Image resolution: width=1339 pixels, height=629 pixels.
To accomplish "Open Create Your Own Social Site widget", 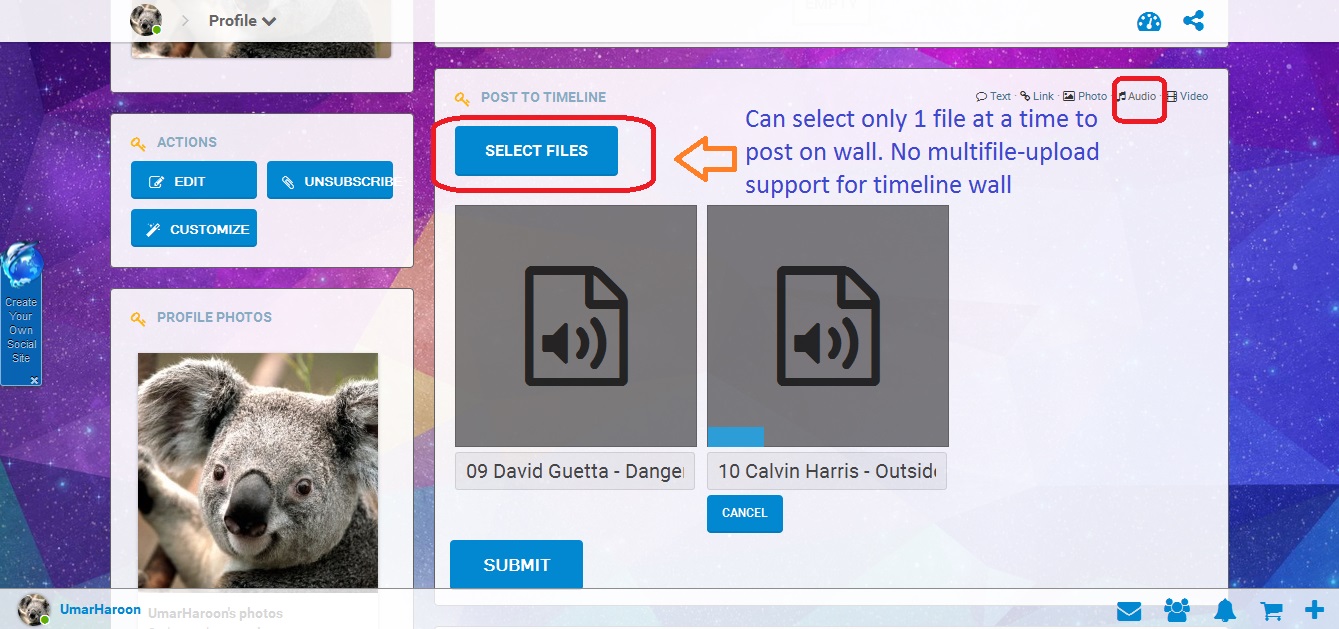I will click(21, 312).
